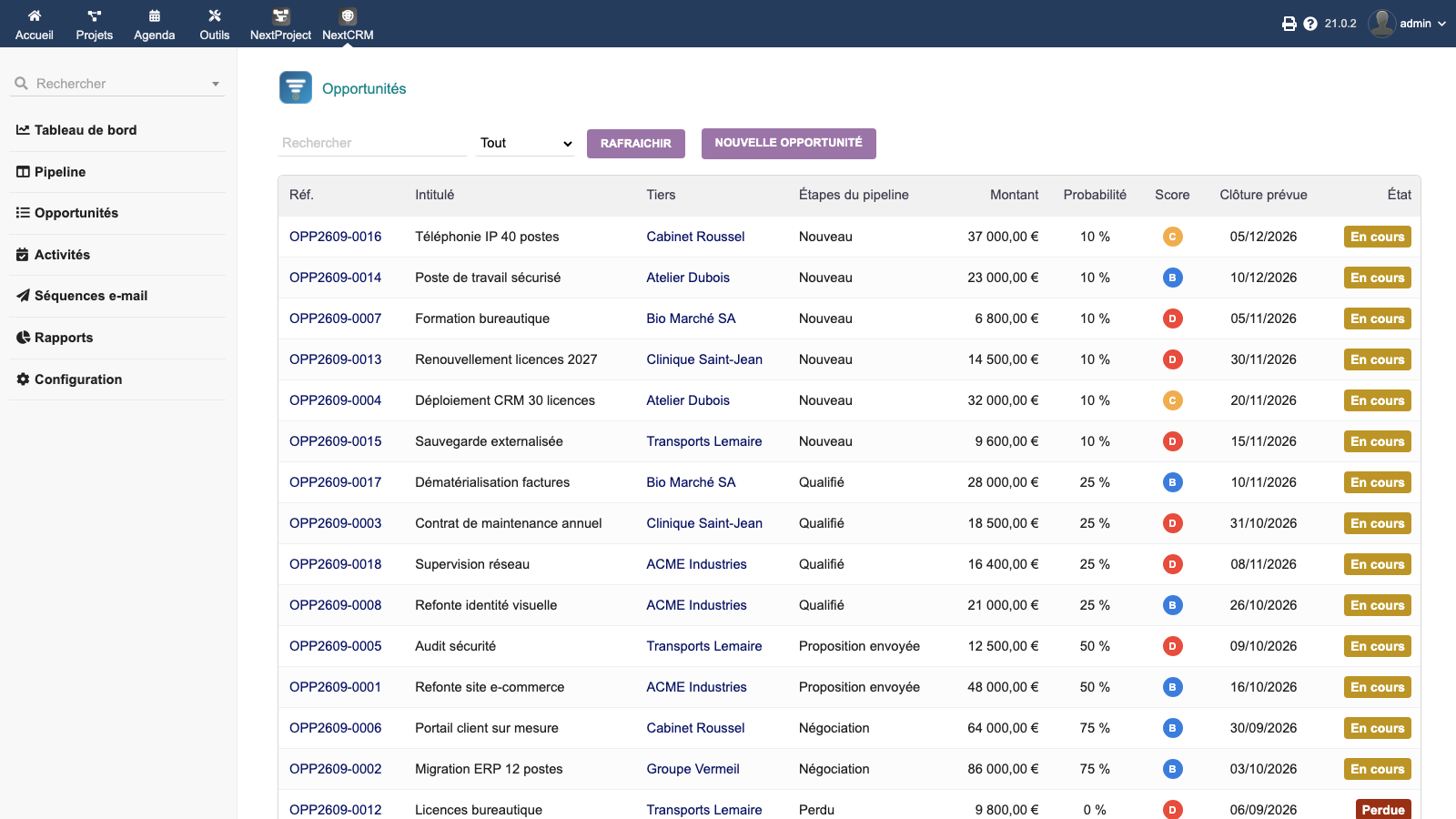Screen dimensions: 1456x819
Task: Expand the sidebar Rechercher dropdown arrow
Action: 216,84
